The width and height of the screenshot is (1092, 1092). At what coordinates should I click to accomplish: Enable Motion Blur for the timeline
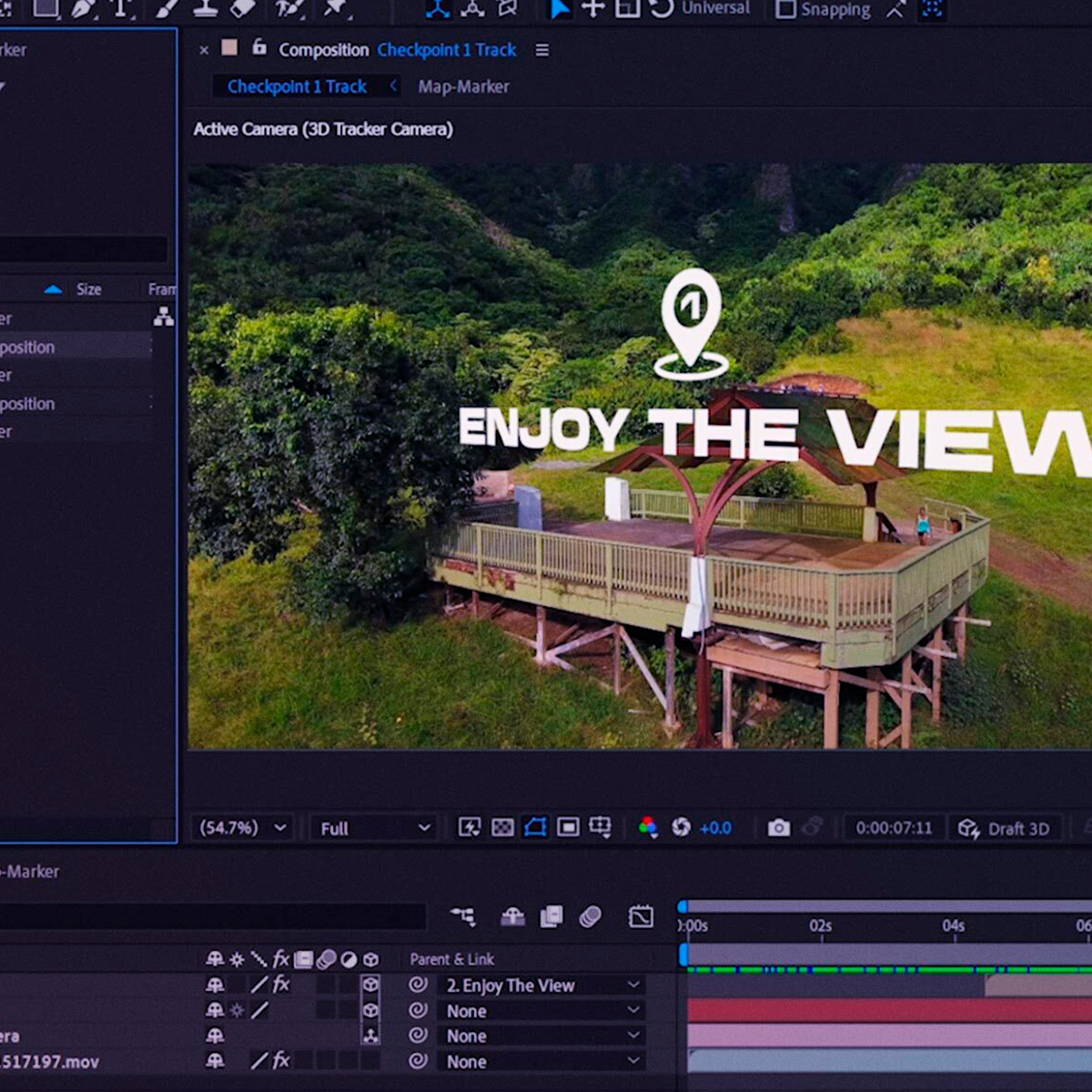pyautogui.click(x=591, y=916)
